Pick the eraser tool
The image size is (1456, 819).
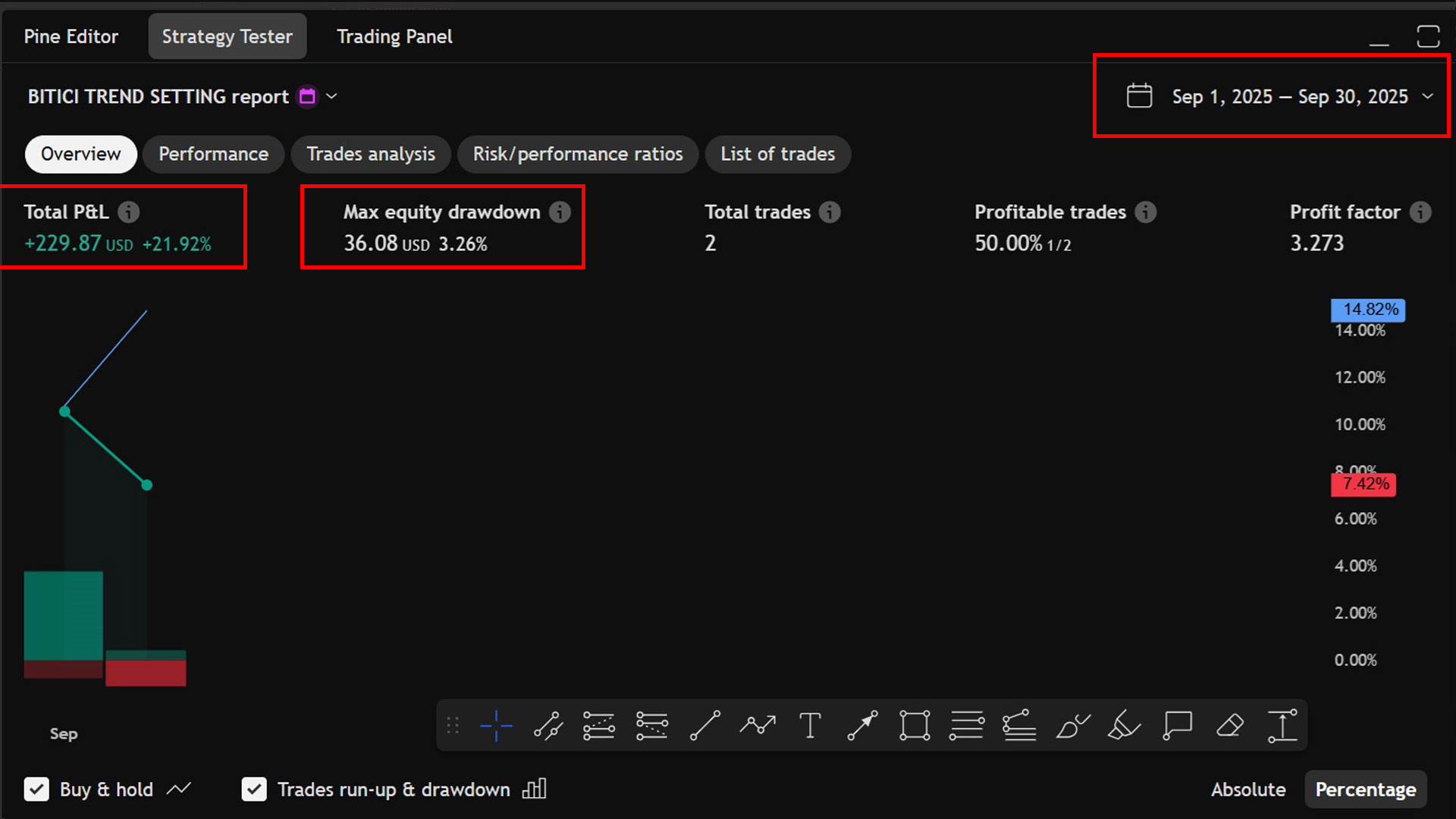coord(1229,726)
